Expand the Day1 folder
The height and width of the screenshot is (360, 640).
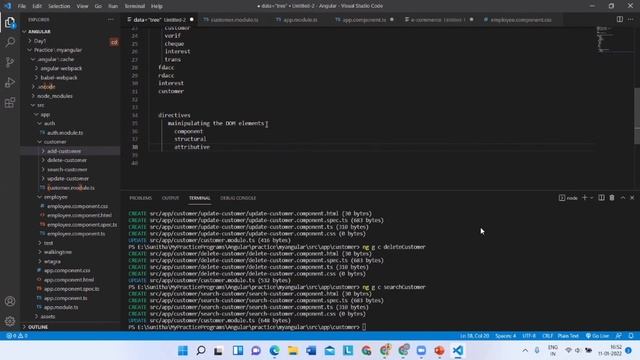pos(40,41)
